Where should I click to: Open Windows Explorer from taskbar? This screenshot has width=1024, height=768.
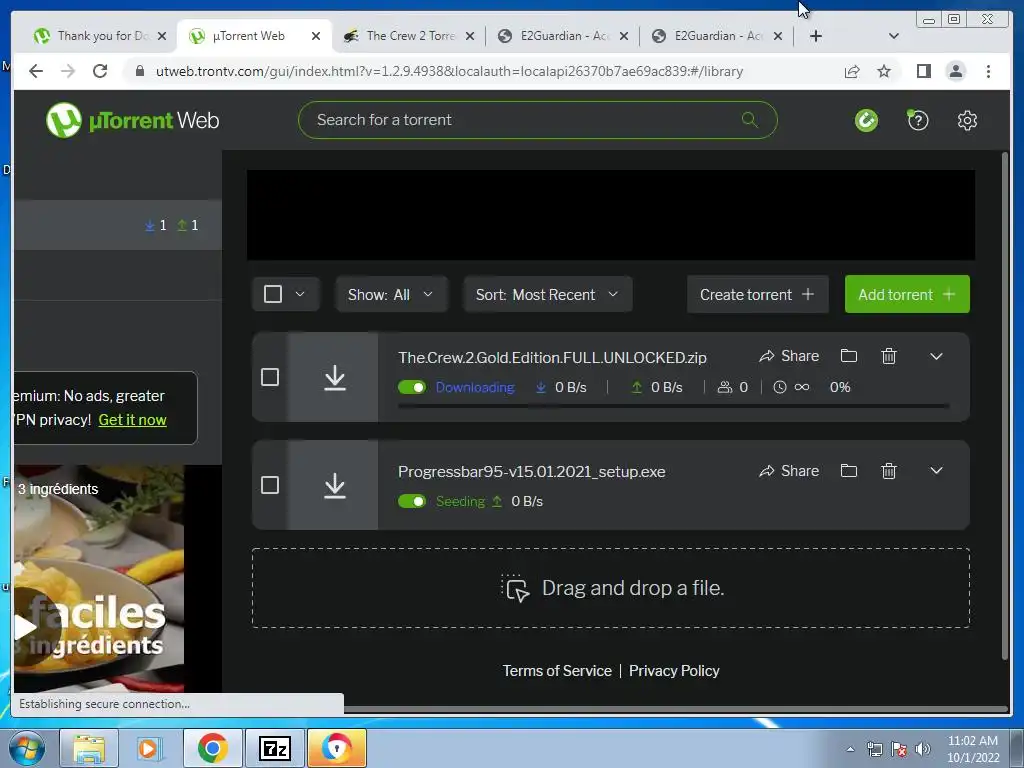click(89, 748)
